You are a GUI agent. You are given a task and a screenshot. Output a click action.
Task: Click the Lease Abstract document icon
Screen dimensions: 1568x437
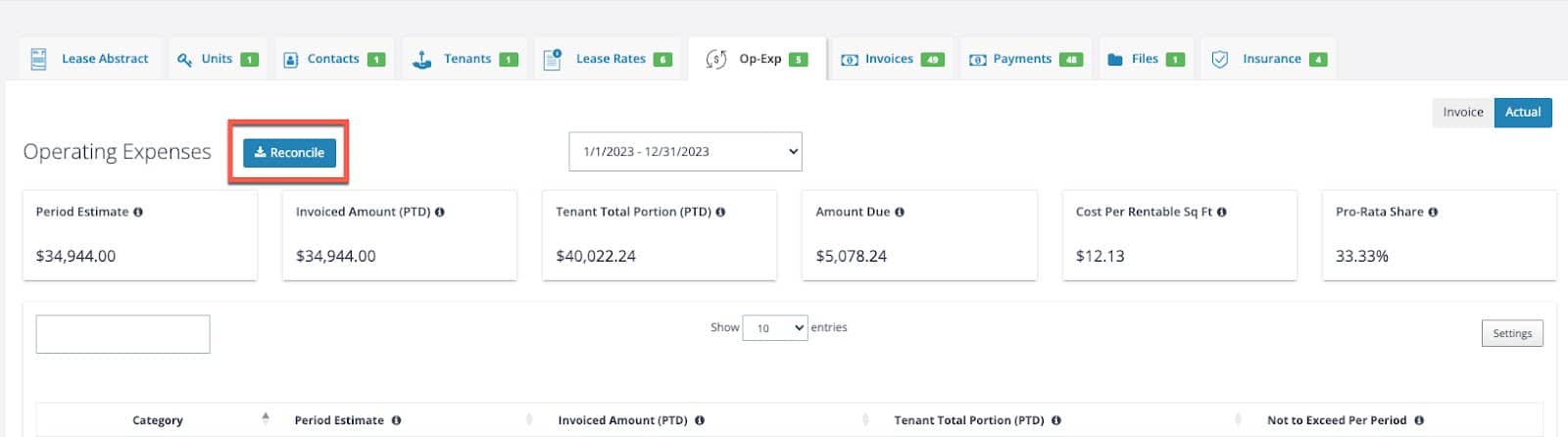(x=39, y=59)
